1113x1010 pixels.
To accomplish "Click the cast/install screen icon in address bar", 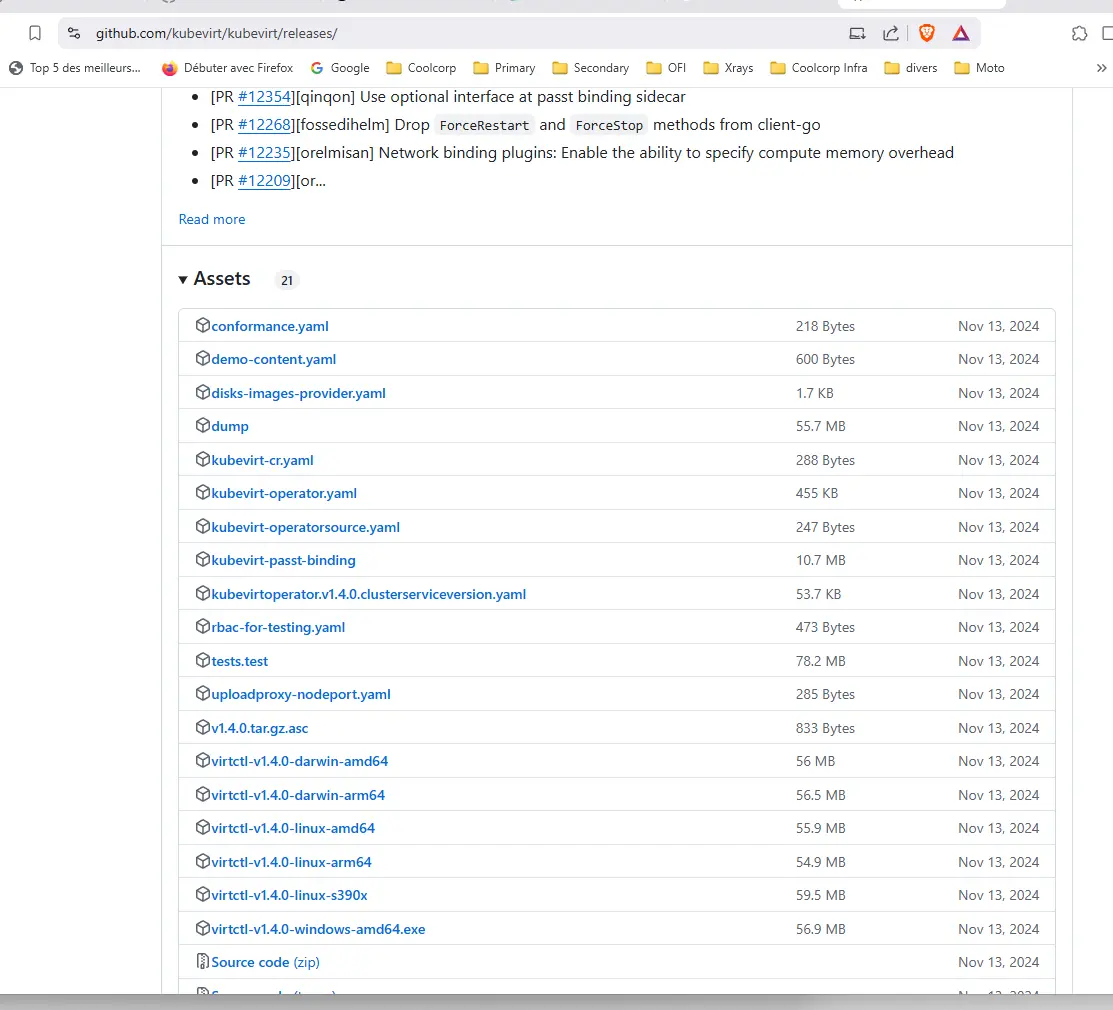I will (x=857, y=33).
